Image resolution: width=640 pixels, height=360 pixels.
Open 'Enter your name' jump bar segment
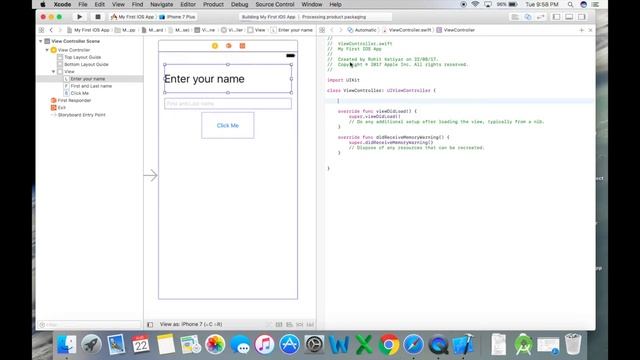click(292, 30)
